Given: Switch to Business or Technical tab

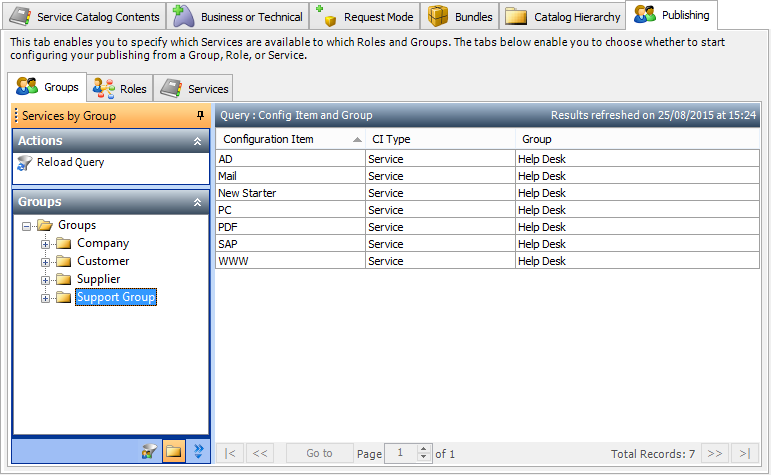Looking at the screenshot, I should pyautogui.click(x=238, y=17).
